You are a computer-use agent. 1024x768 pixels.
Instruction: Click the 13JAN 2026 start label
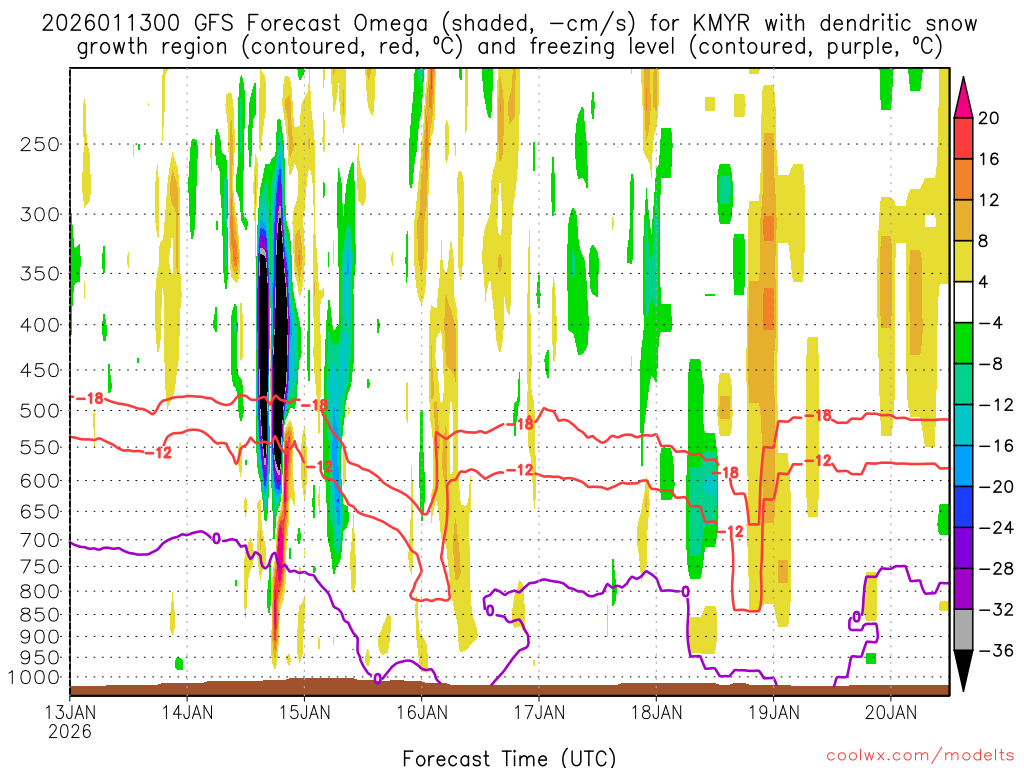(x=70, y=722)
